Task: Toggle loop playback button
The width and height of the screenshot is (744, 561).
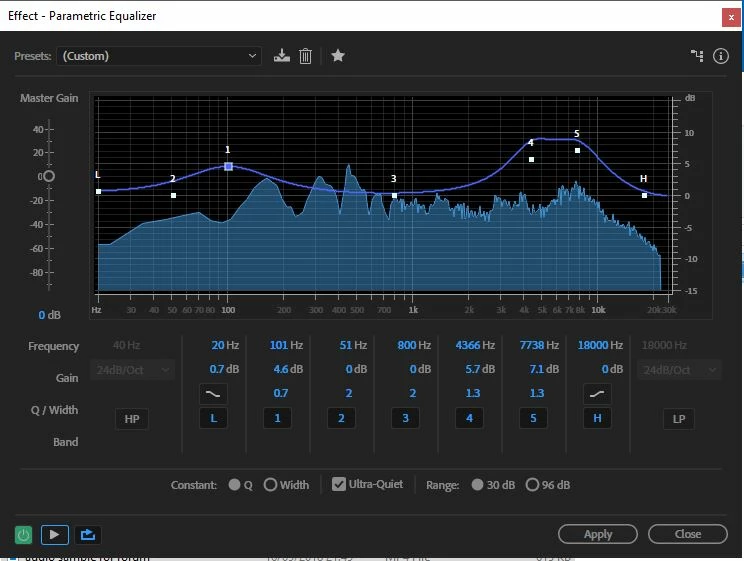Action: [x=88, y=535]
